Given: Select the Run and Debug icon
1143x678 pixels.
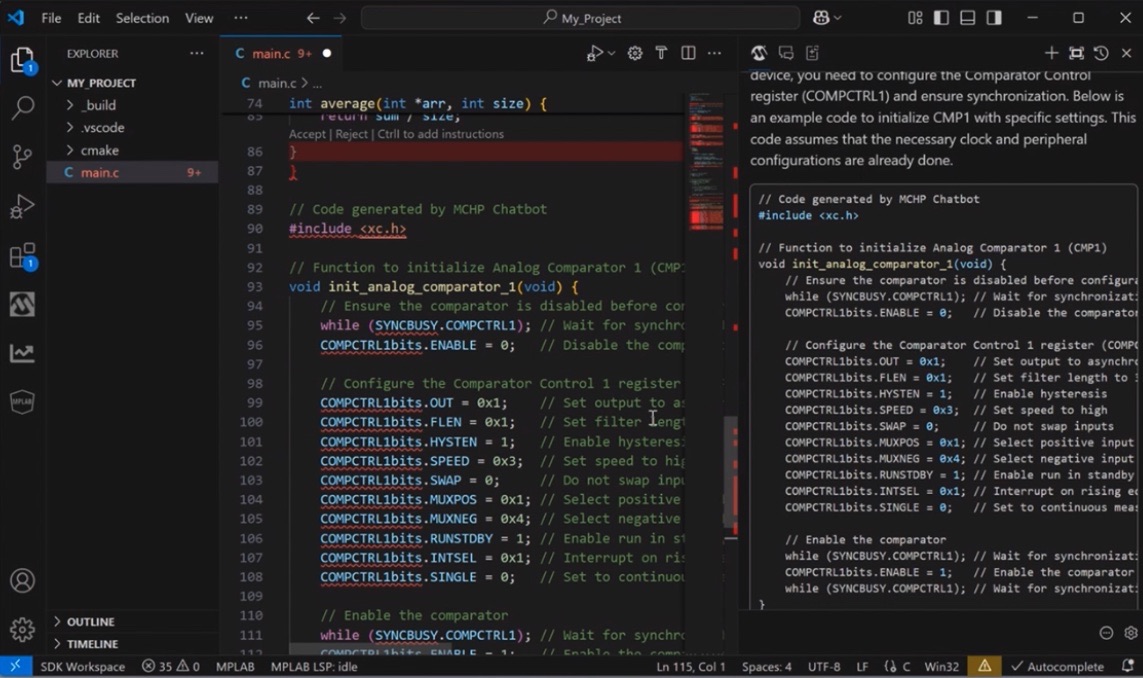Looking at the screenshot, I should [22, 206].
